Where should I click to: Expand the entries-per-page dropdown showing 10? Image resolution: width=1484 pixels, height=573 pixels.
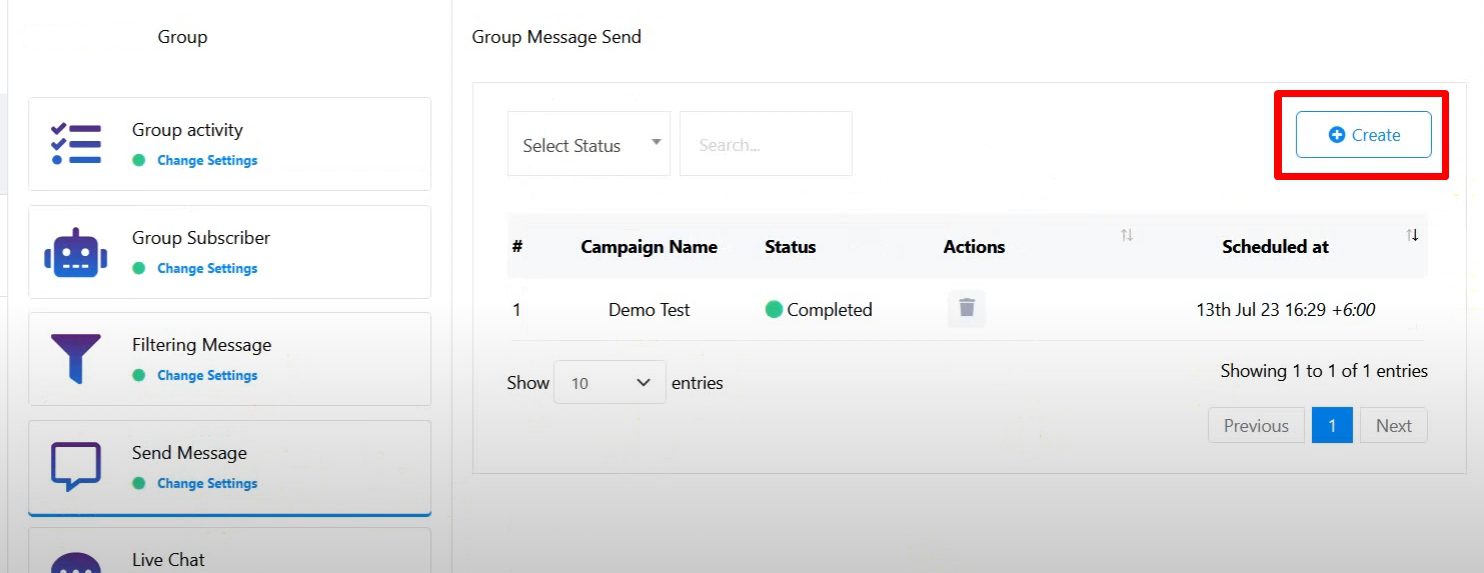[x=609, y=383]
